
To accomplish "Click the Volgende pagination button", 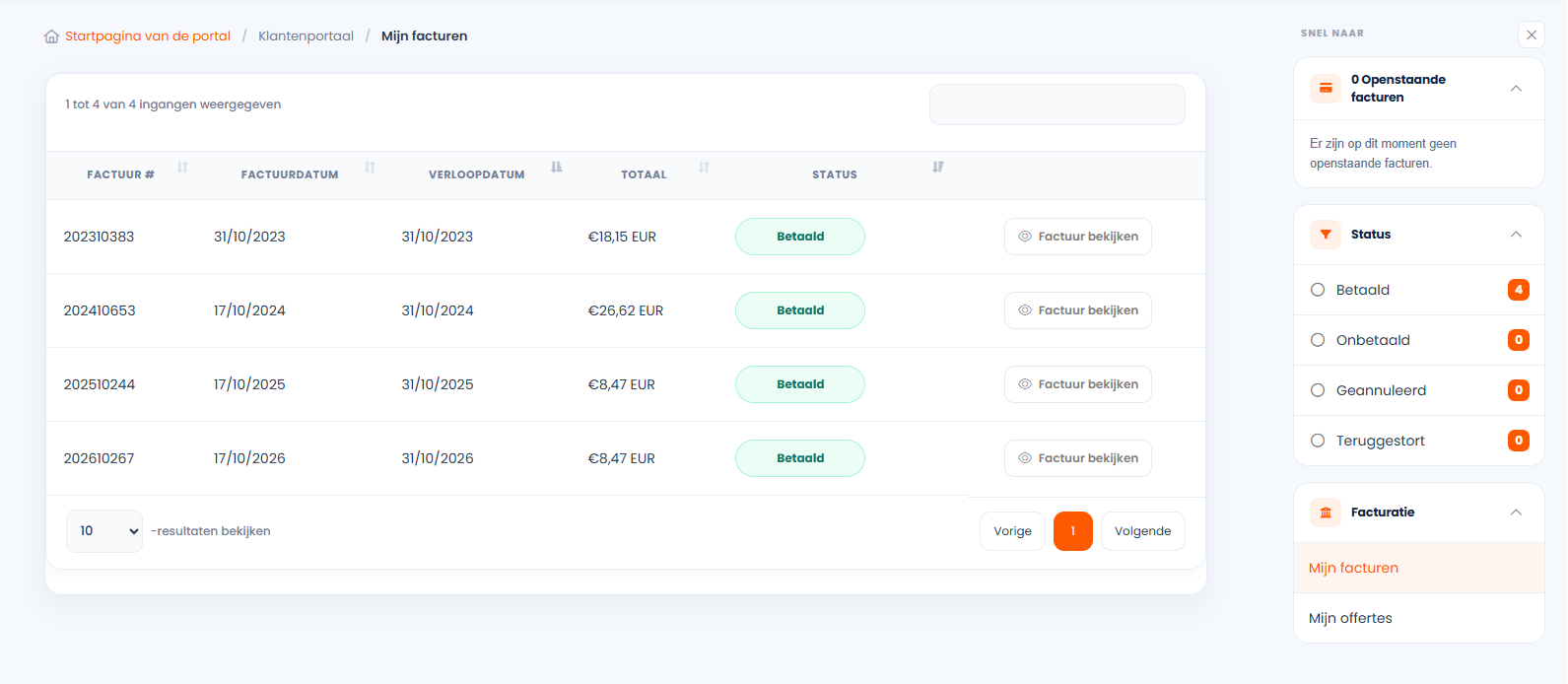I will click(1143, 531).
